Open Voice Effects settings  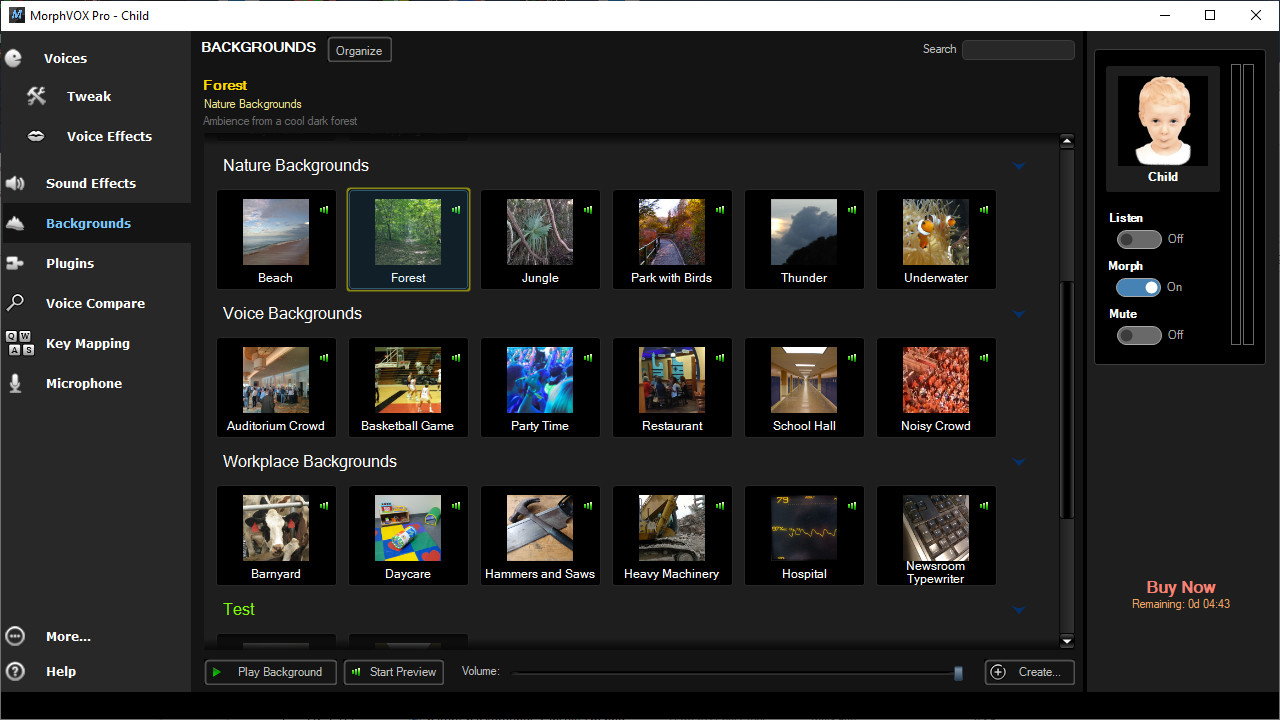108,136
